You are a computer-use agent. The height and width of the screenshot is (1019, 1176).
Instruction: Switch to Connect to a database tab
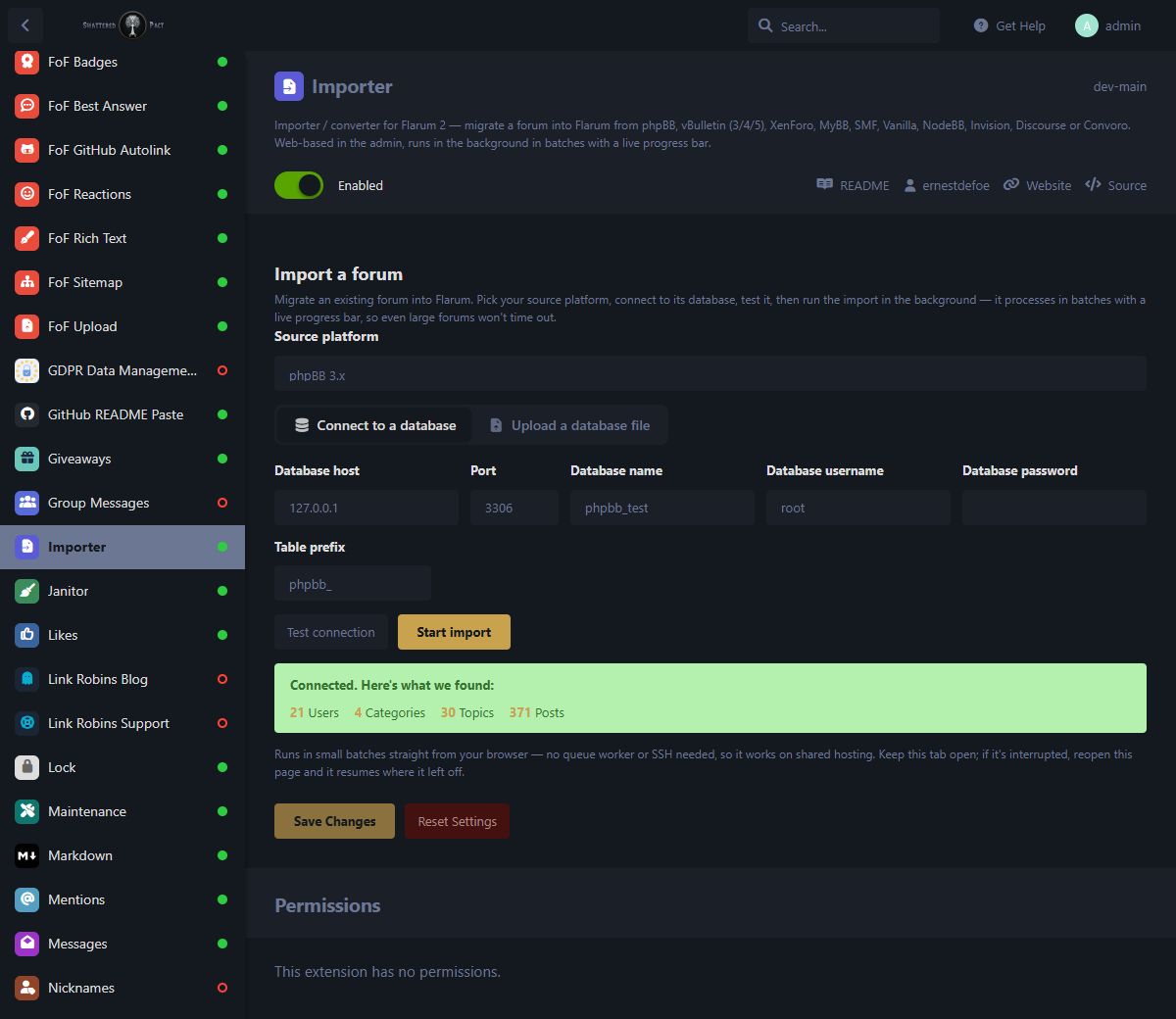[x=375, y=425]
